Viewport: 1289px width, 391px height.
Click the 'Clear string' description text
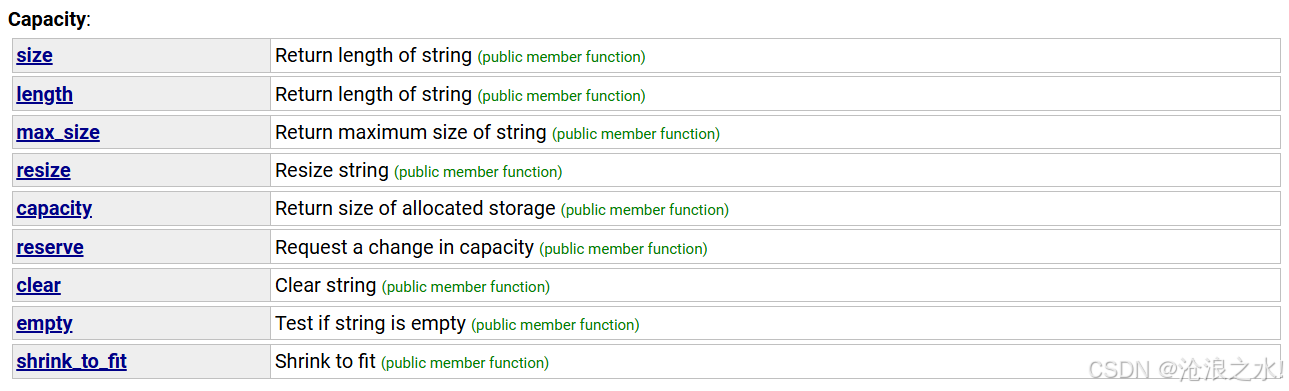[326, 285]
